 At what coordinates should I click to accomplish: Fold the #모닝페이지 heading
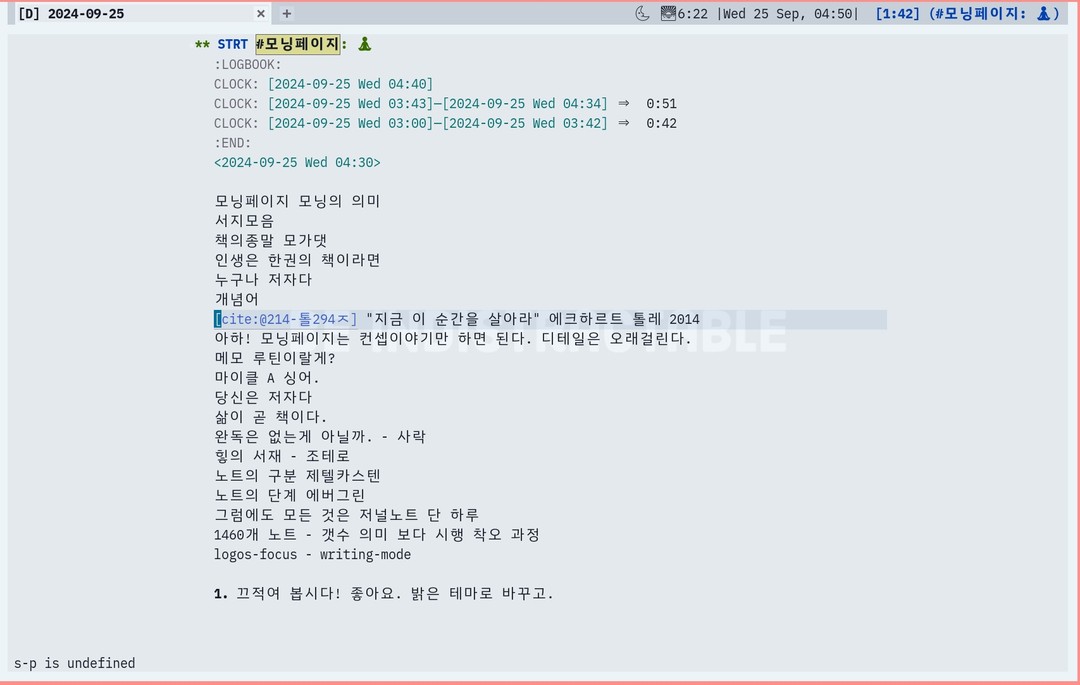click(297, 45)
